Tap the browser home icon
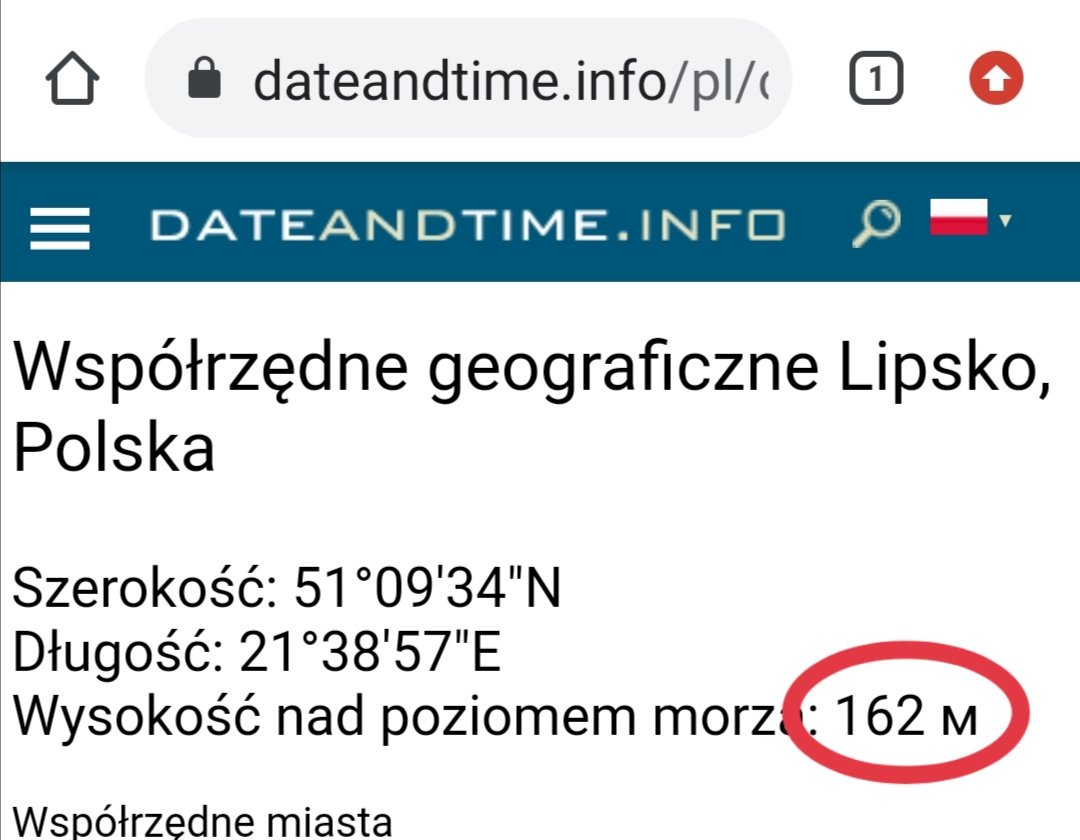This screenshot has height=840, width=1080. (x=74, y=80)
